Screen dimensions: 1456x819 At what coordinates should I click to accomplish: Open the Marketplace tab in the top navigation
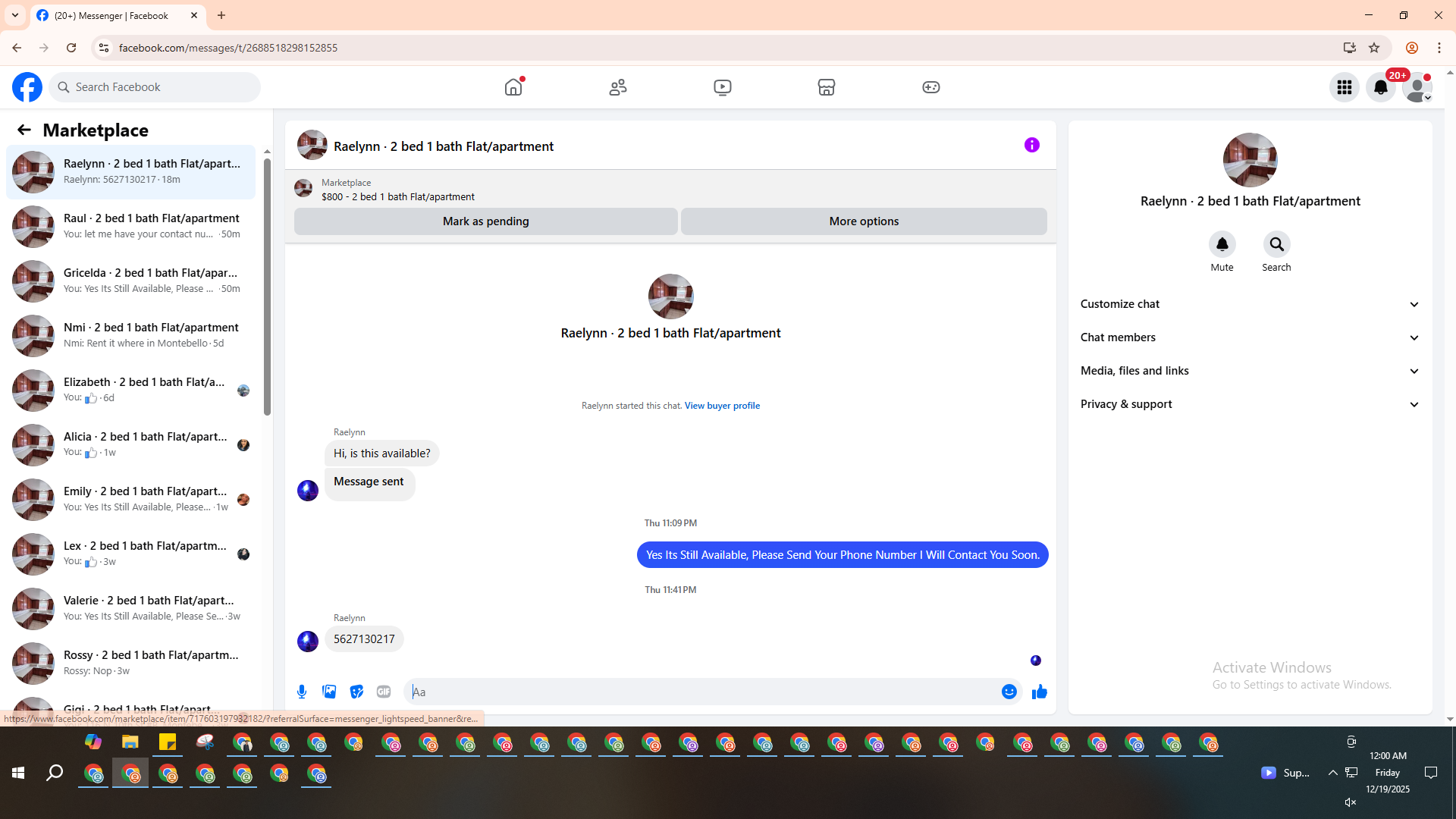click(826, 87)
